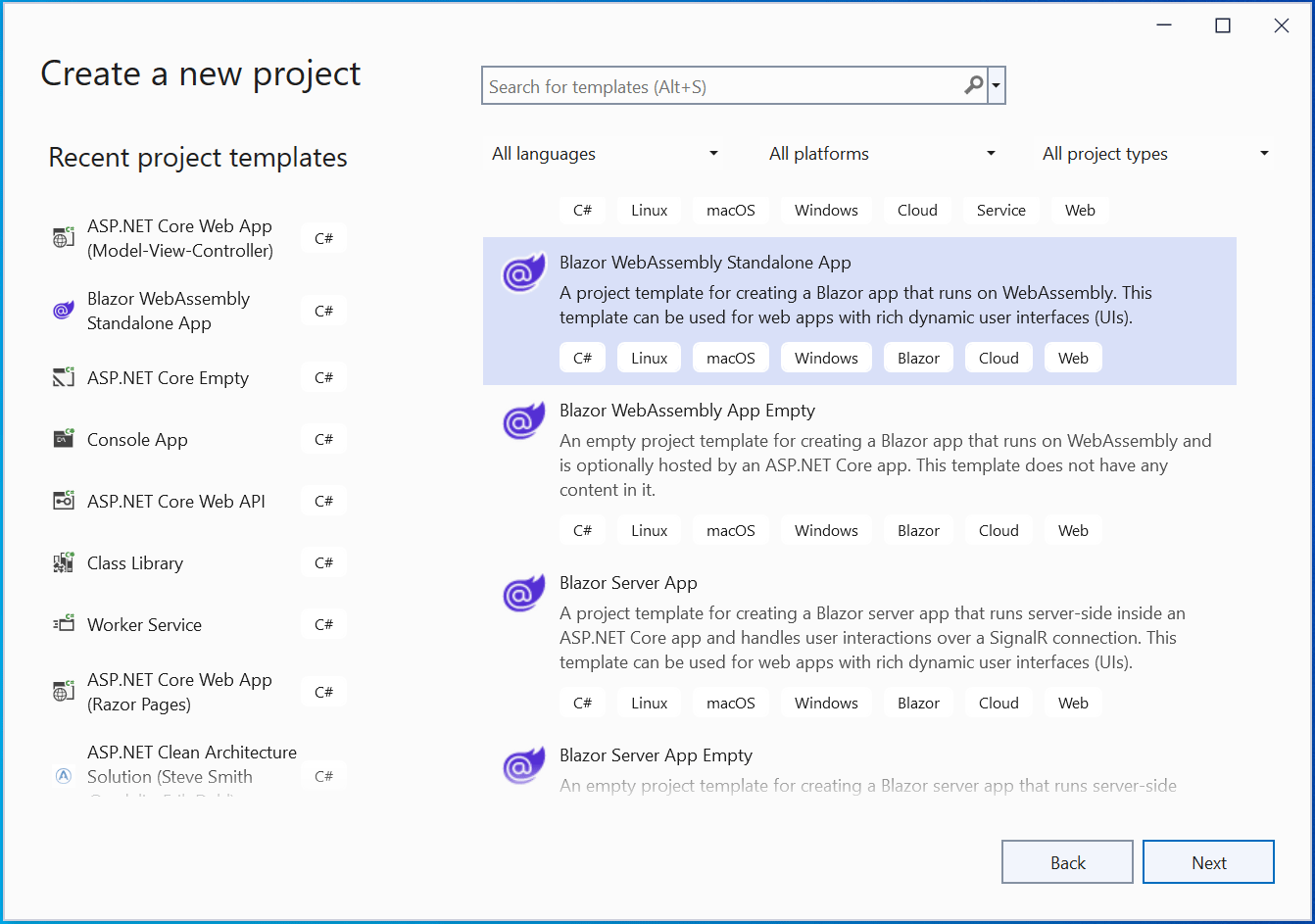Open the All platforms filter dropdown
The height and width of the screenshot is (924, 1315).
(882, 154)
